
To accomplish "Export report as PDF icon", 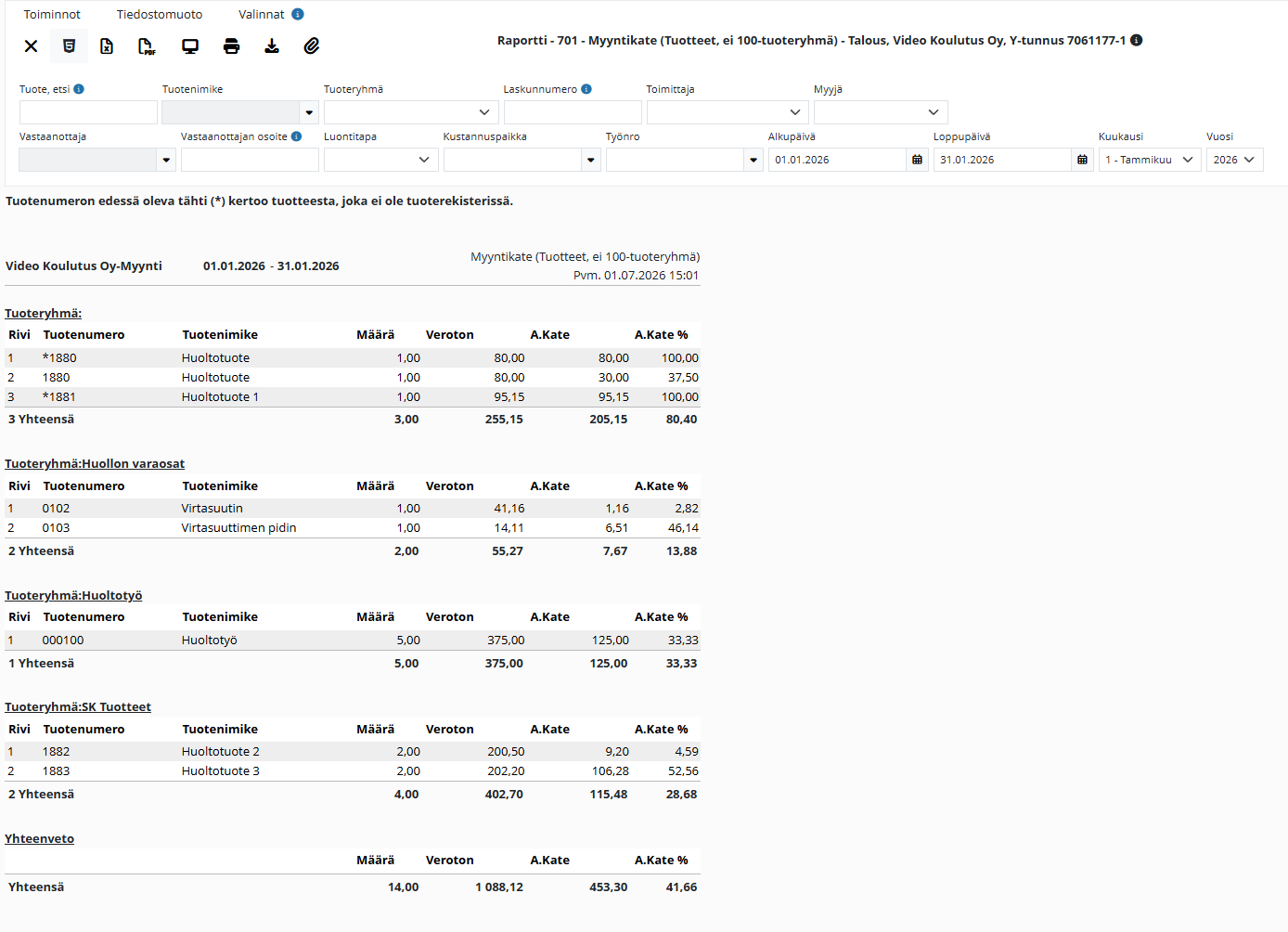I will (147, 45).
